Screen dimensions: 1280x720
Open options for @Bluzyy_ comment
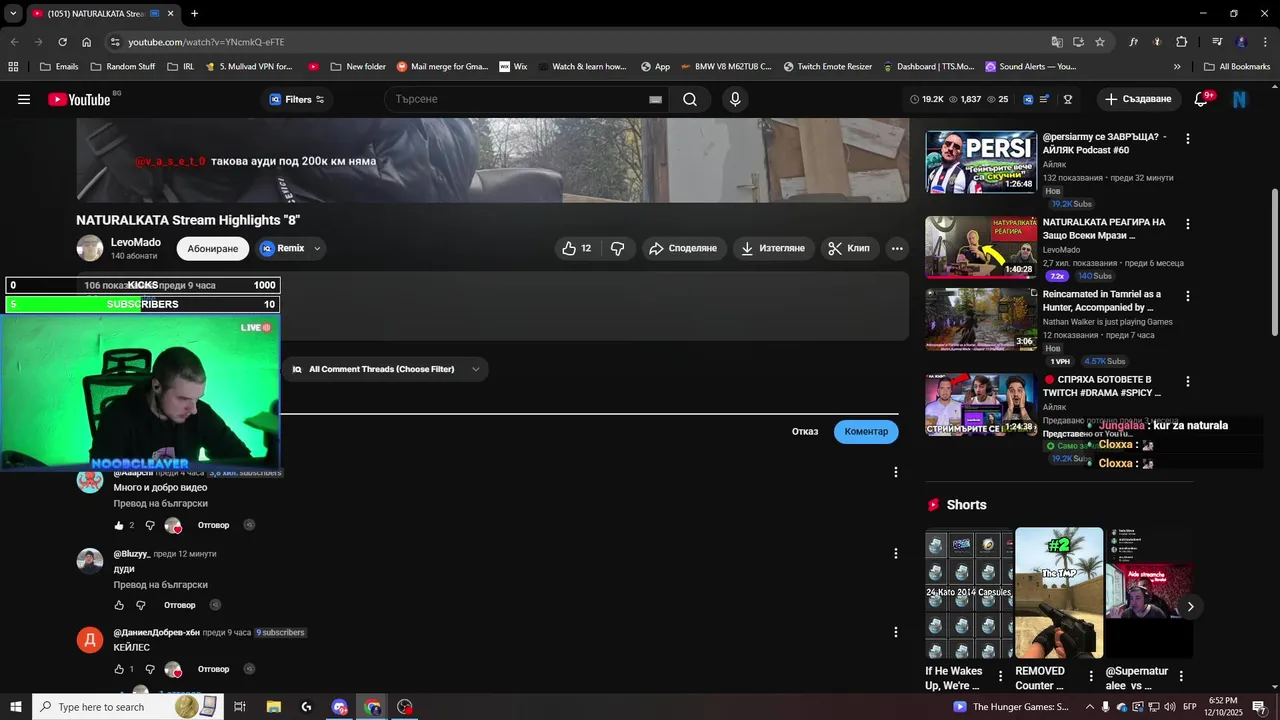pyautogui.click(x=896, y=553)
